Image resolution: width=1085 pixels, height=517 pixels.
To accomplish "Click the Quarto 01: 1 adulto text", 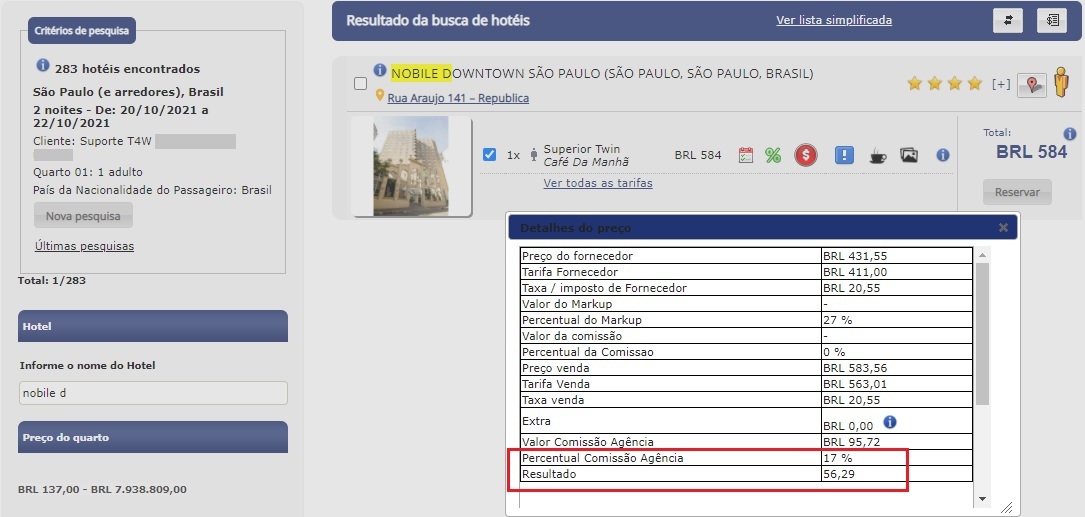I will click(88, 172).
